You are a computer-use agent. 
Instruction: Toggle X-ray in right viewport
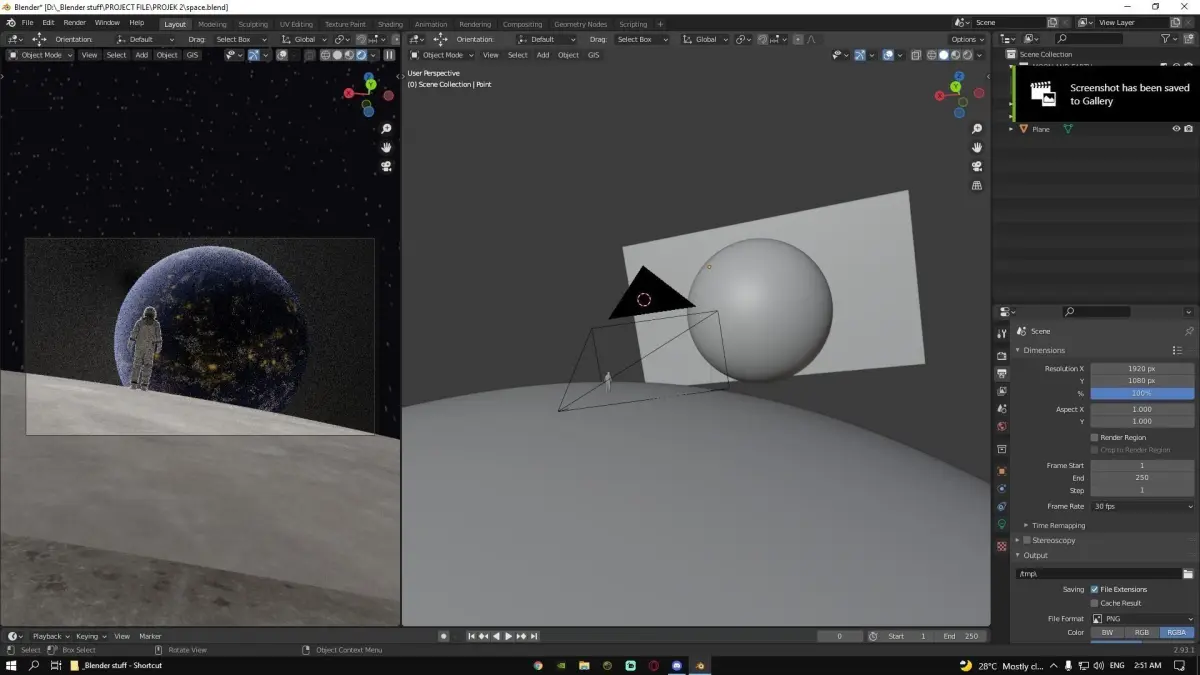(915, 55)
